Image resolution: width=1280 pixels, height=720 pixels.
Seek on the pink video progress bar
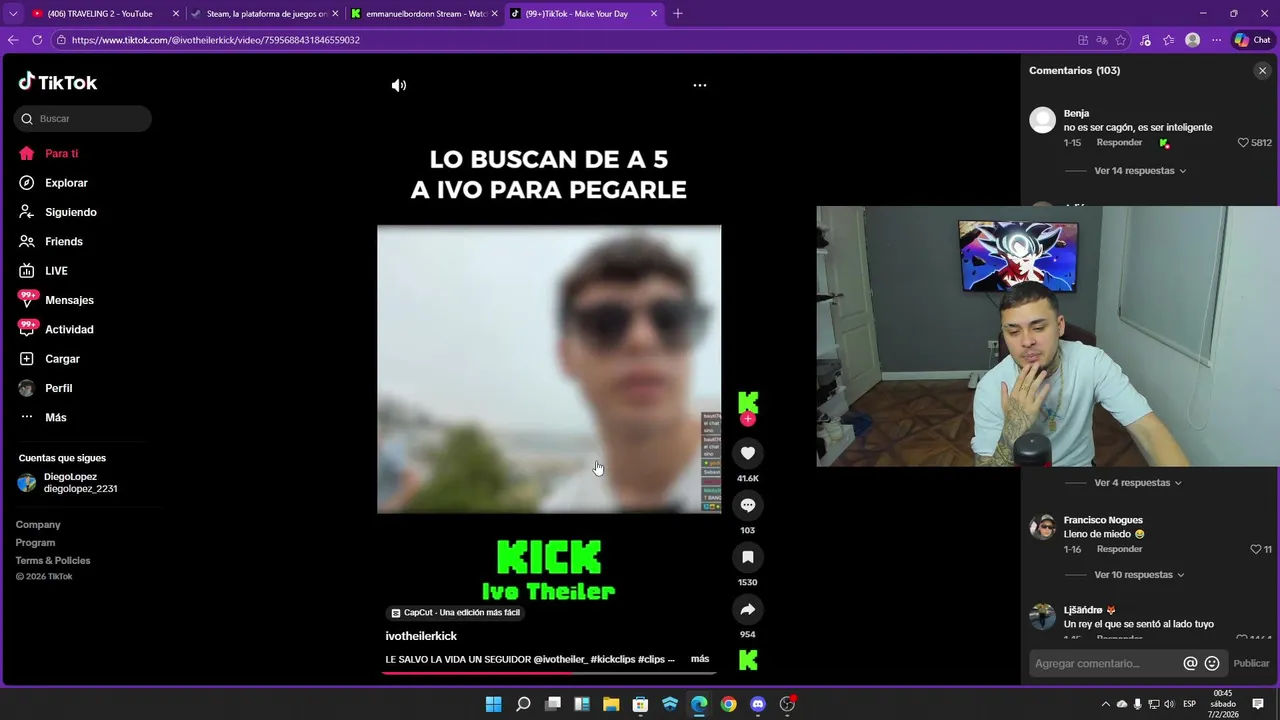(x=549, y=673)
